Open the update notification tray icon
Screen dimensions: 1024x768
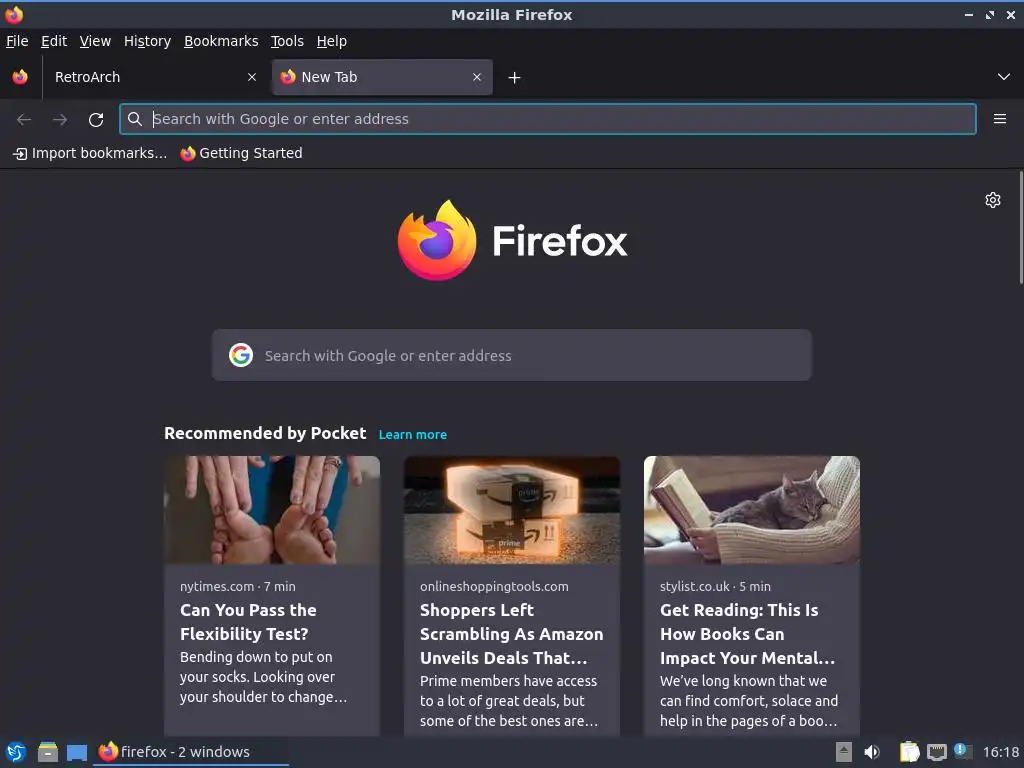click(x=962, y=751)
